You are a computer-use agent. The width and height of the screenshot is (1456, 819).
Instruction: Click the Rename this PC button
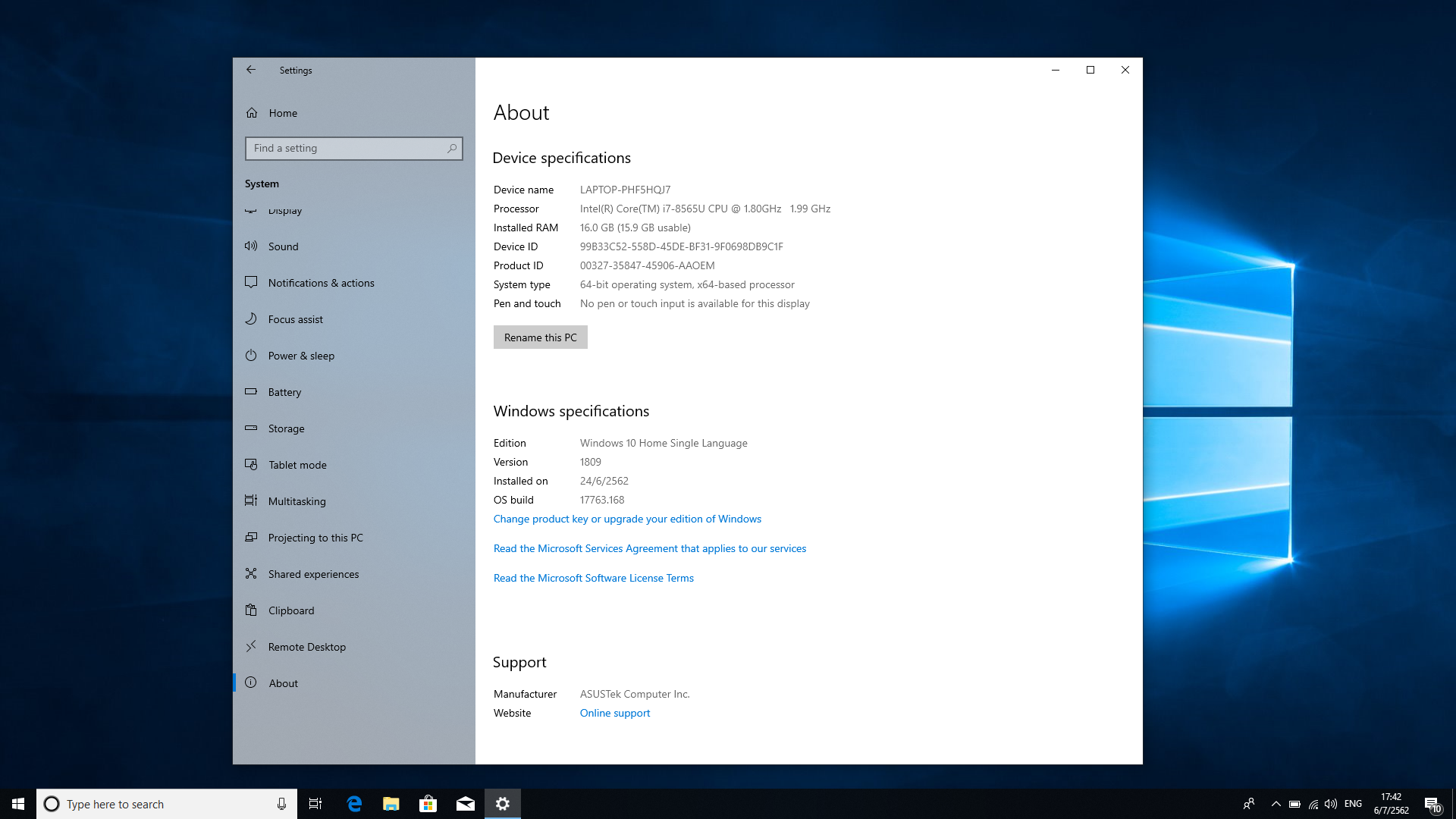coord(541,337)
